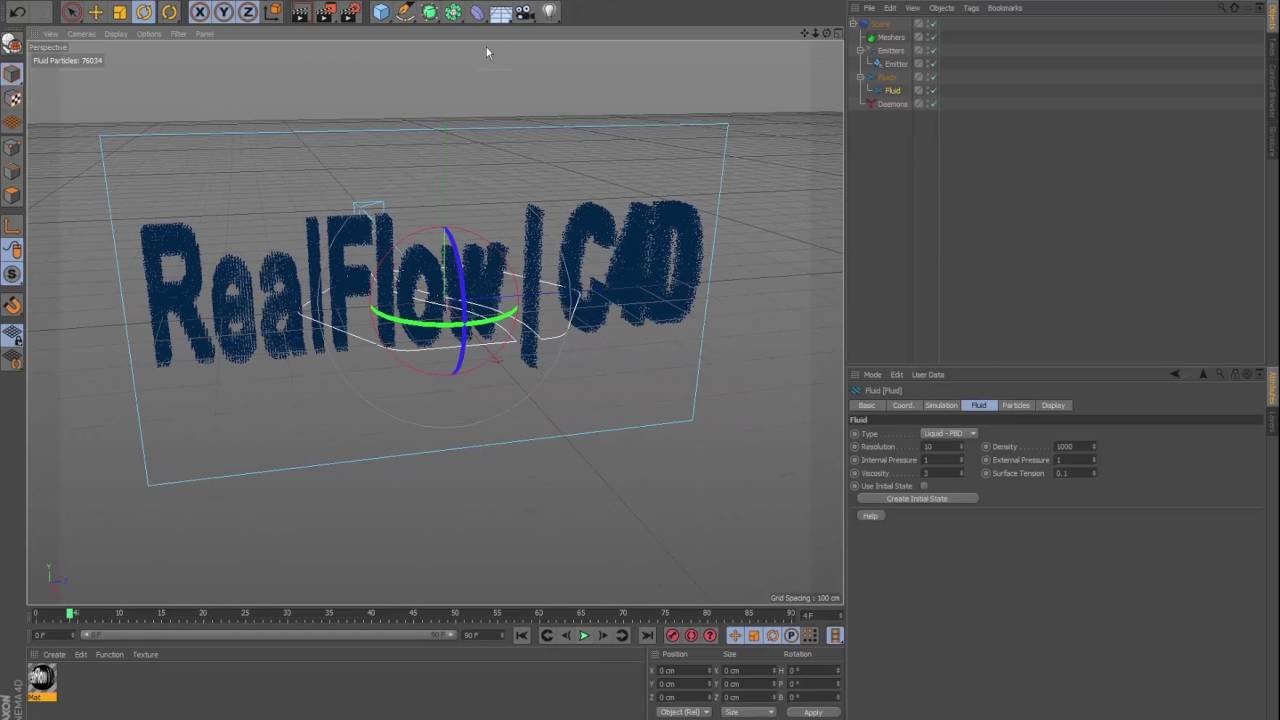Select the Daemons object
The height and width of the screenshot is (720, 1280).
pos(893,104)
